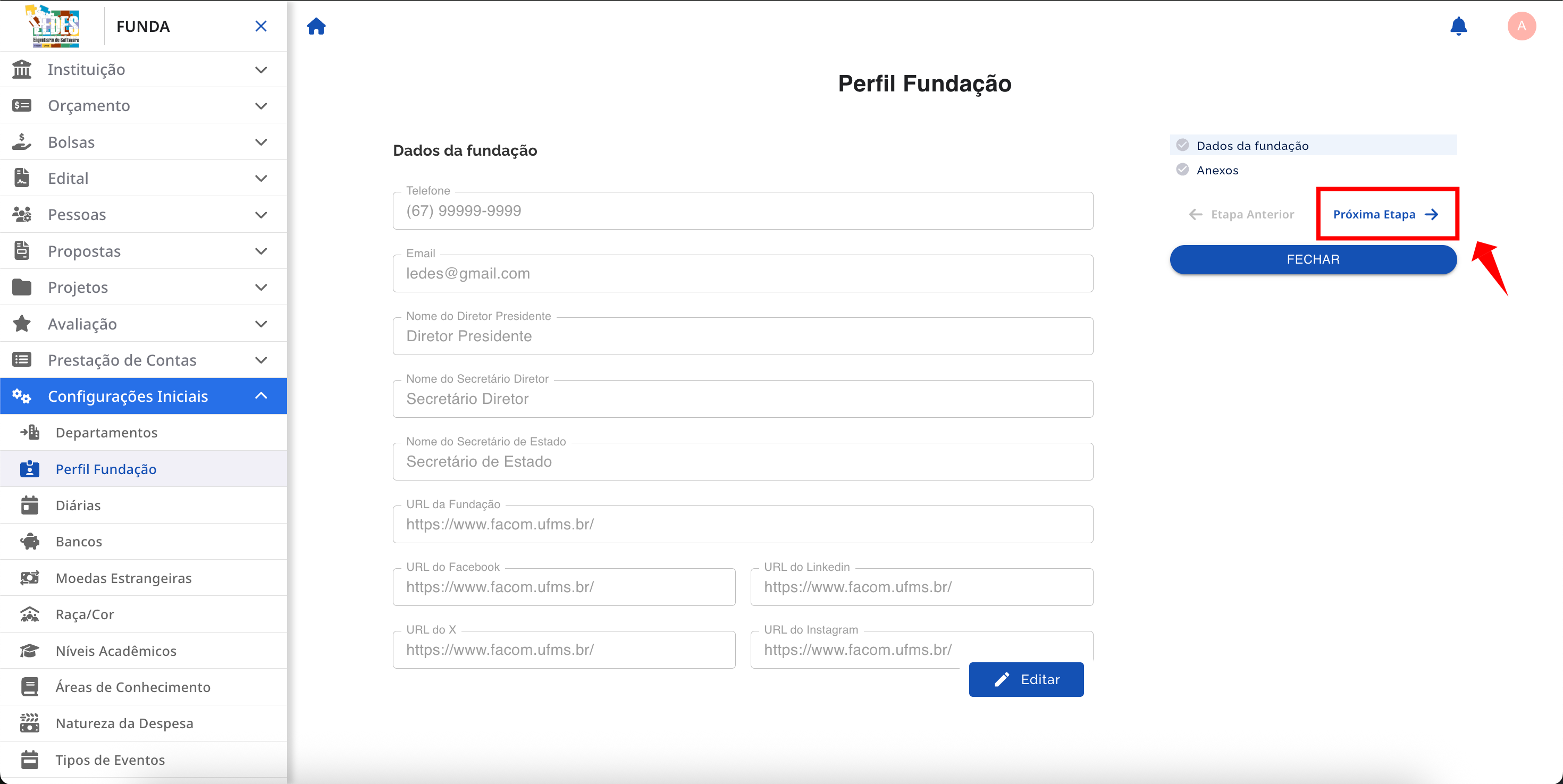Collapse the Configurações Iniciais section

click(261, 395)
